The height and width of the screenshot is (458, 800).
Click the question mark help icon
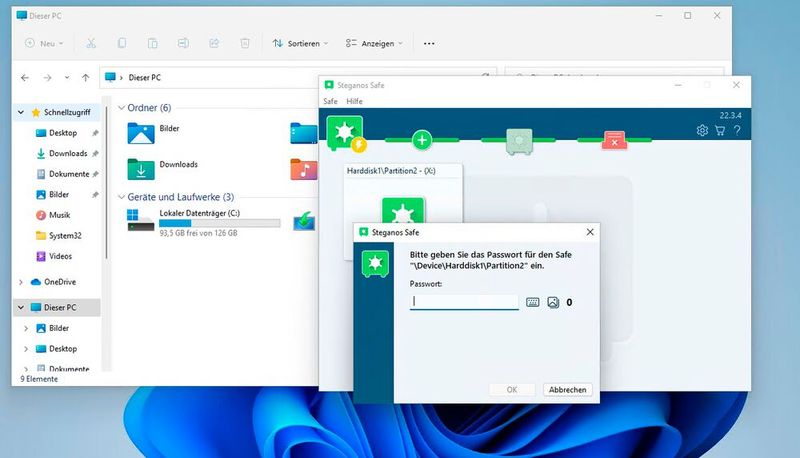[737, 131]
